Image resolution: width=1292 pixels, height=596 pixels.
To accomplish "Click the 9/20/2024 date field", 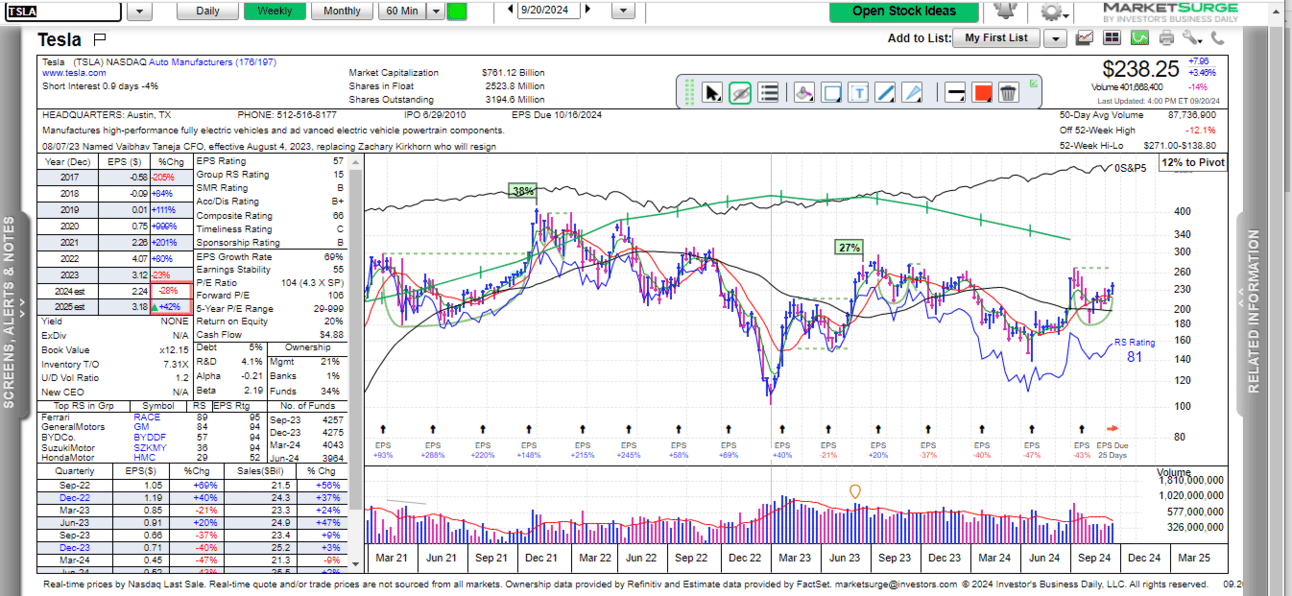I will 550,11.
